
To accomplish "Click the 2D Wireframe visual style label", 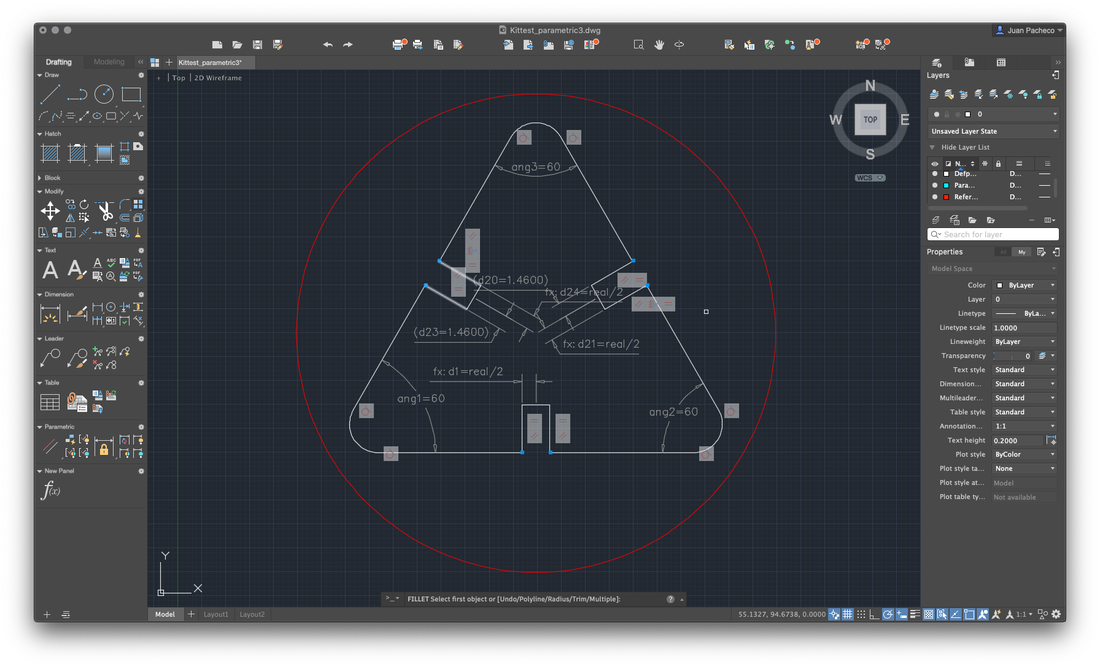I will [218, 78].
